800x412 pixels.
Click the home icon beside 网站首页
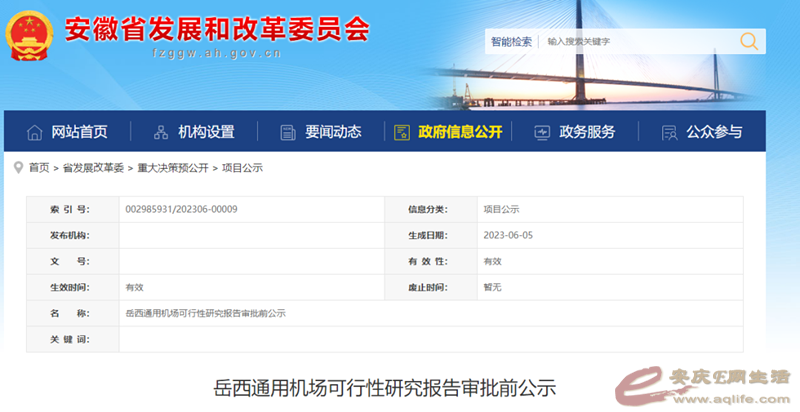tap(35, 132)
